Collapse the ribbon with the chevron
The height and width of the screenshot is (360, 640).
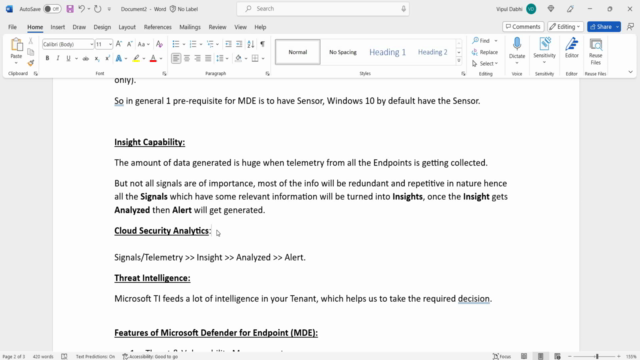pos(630,72)
